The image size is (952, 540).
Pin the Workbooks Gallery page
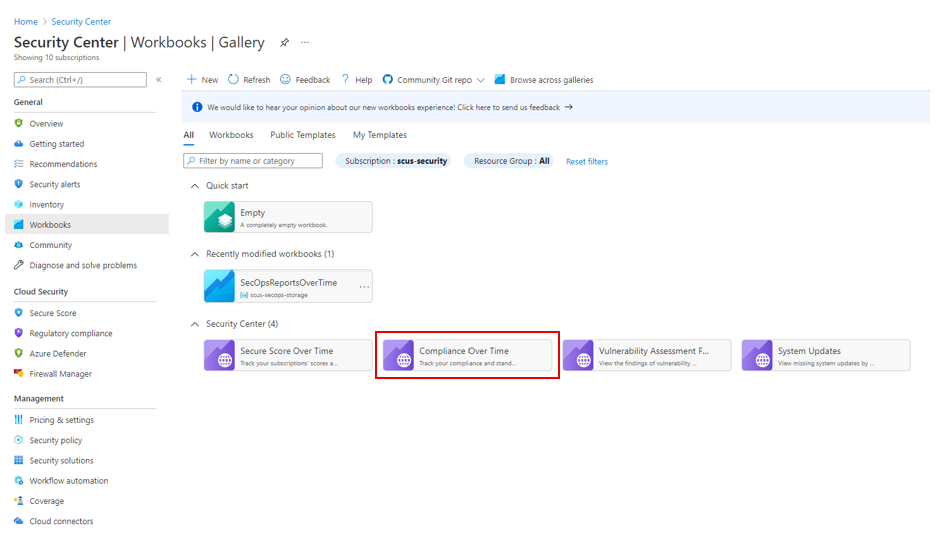(284, 43)
